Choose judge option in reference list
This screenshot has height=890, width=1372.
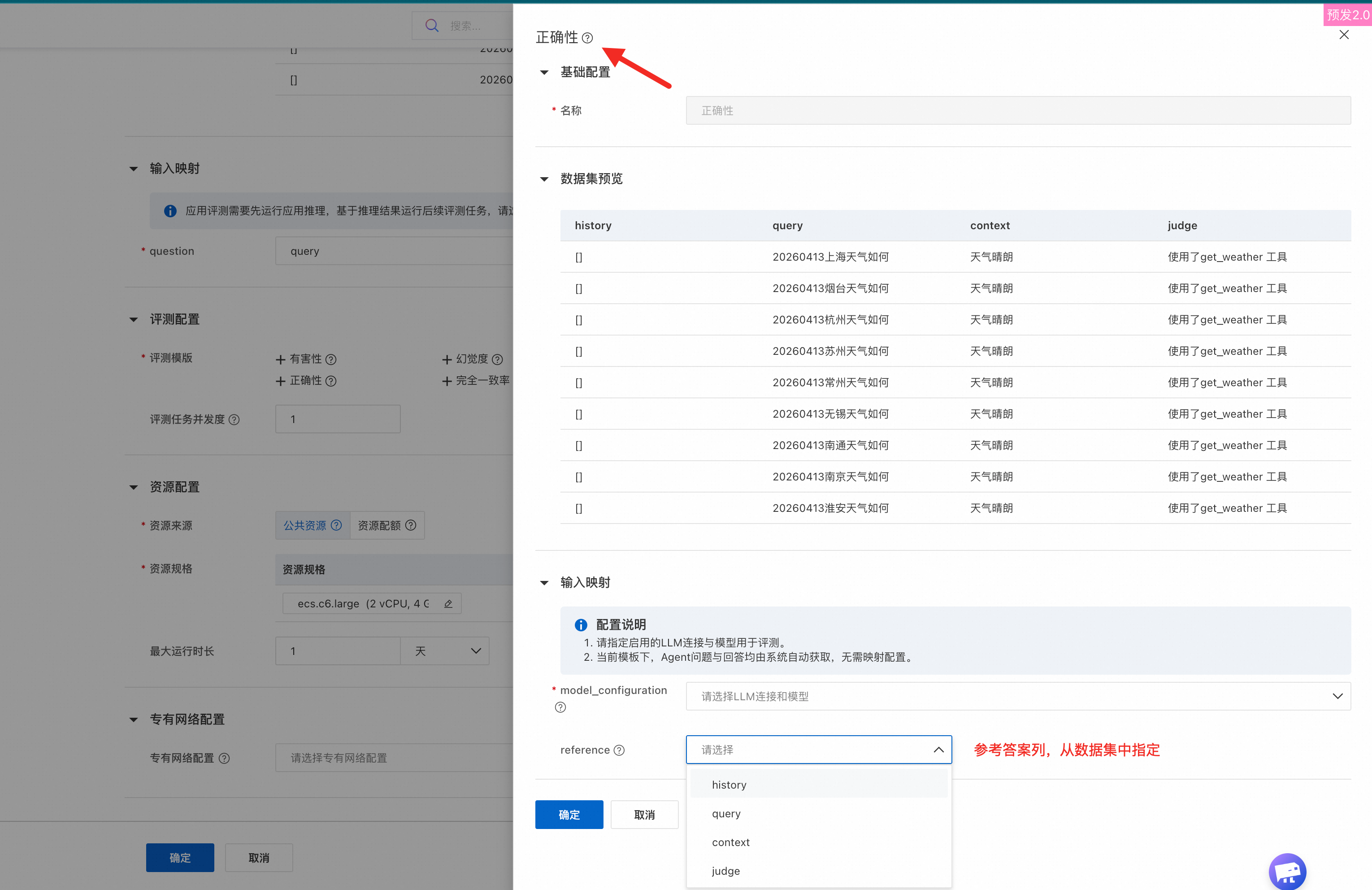(819, 871)
